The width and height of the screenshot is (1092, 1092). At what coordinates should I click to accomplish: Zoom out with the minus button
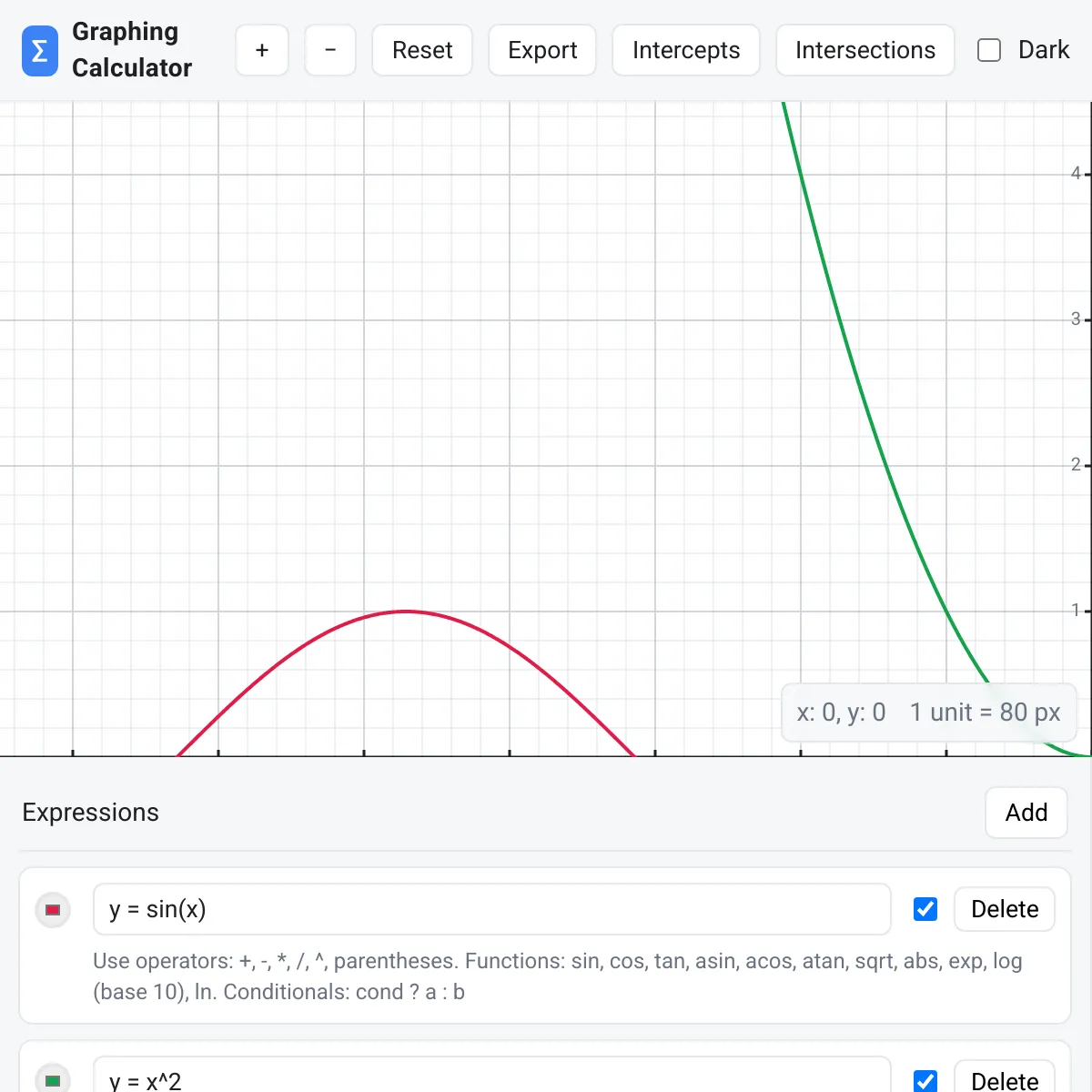pyautogui.click(x=330, y=50)
